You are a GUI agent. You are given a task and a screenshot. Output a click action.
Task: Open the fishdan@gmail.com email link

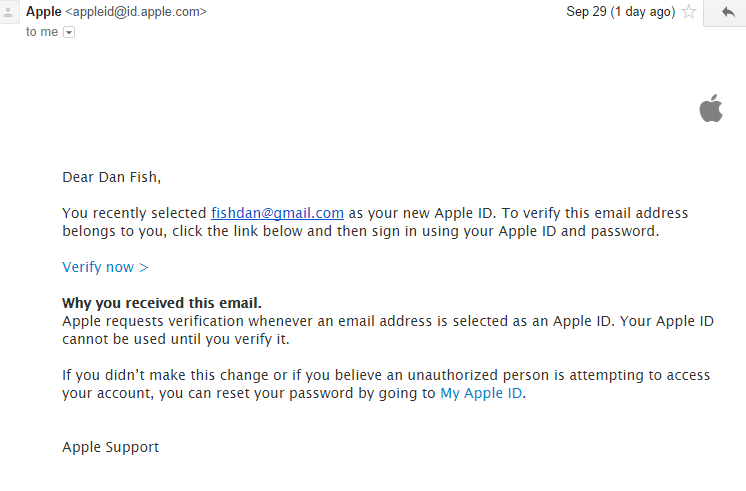click(x=277, y=213)
